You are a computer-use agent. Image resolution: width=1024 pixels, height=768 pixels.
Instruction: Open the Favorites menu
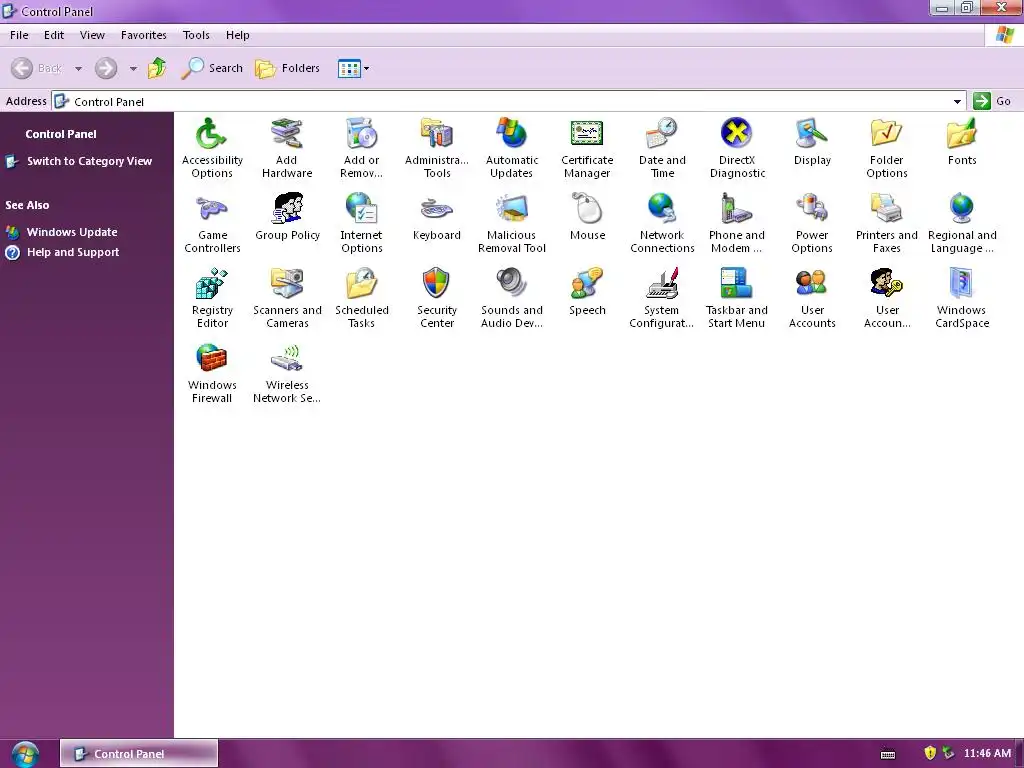pyautogui.click(x=144, y=35)
